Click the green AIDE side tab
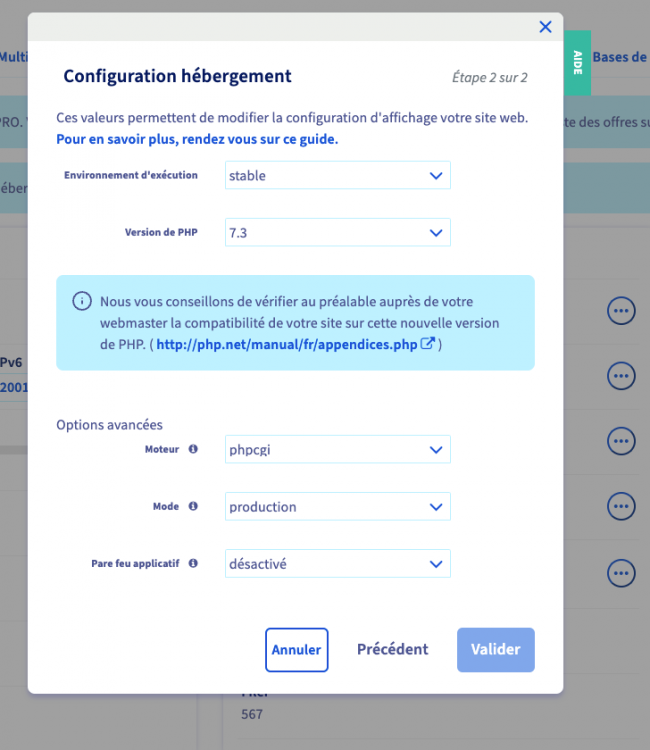 click(x=577, y=63)
